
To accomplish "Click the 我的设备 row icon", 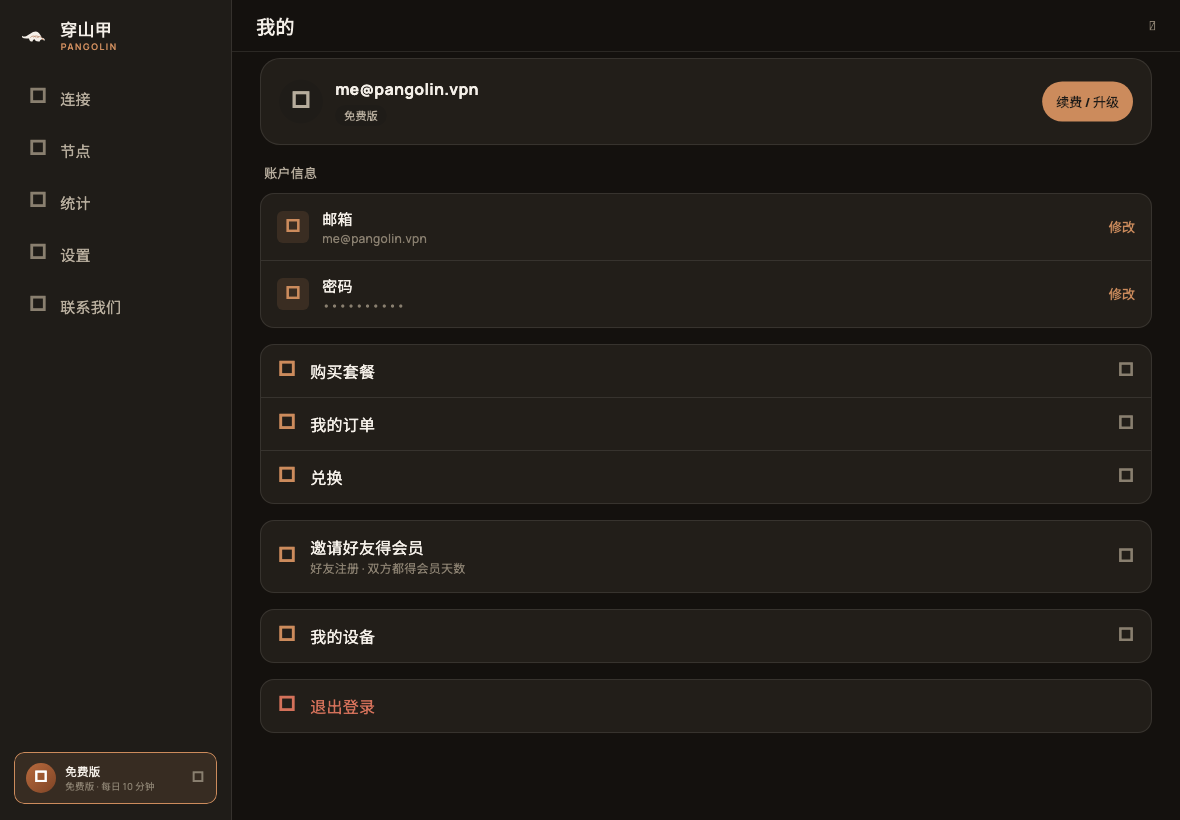I will point(287,634).
